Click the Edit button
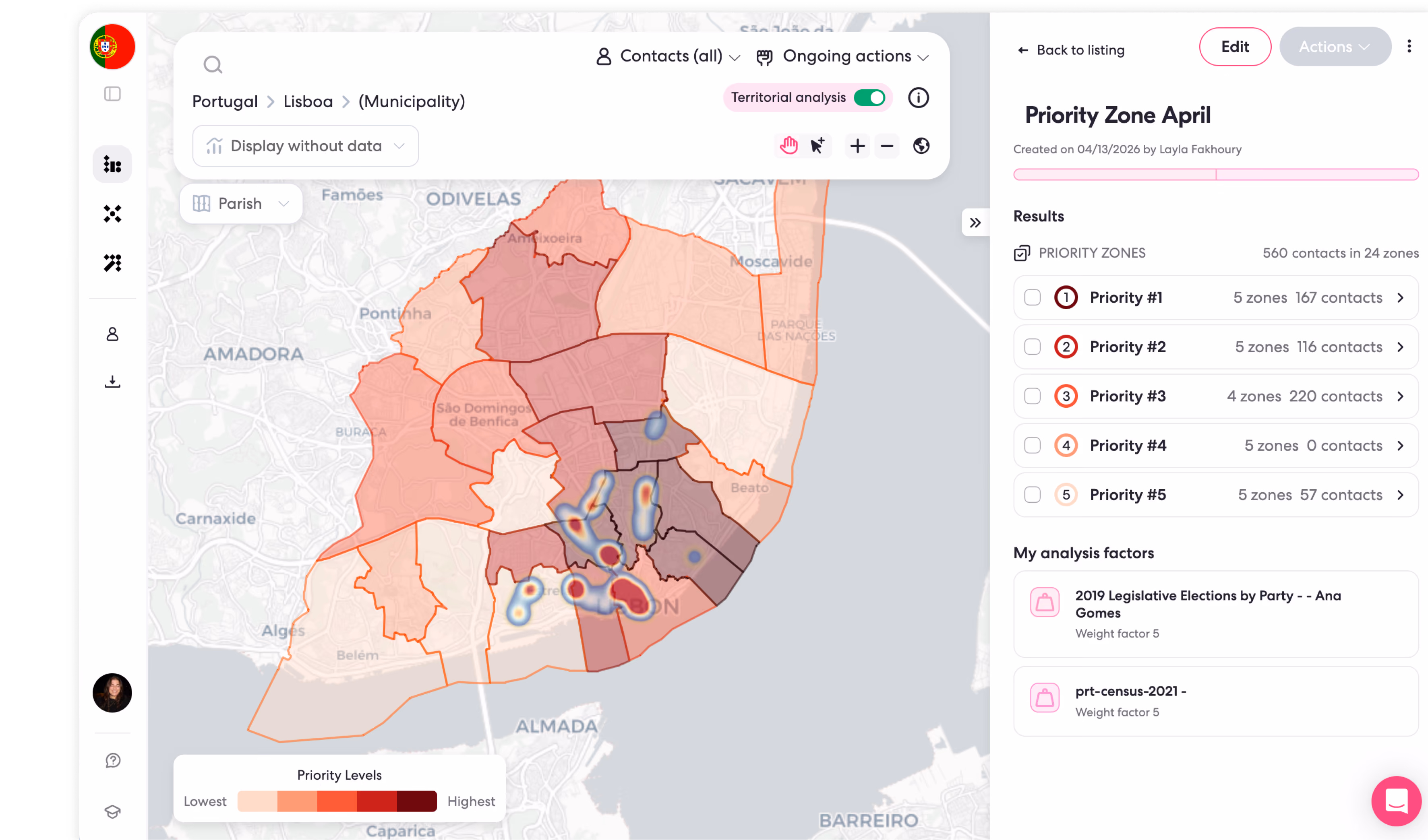 click(1236, 46)
